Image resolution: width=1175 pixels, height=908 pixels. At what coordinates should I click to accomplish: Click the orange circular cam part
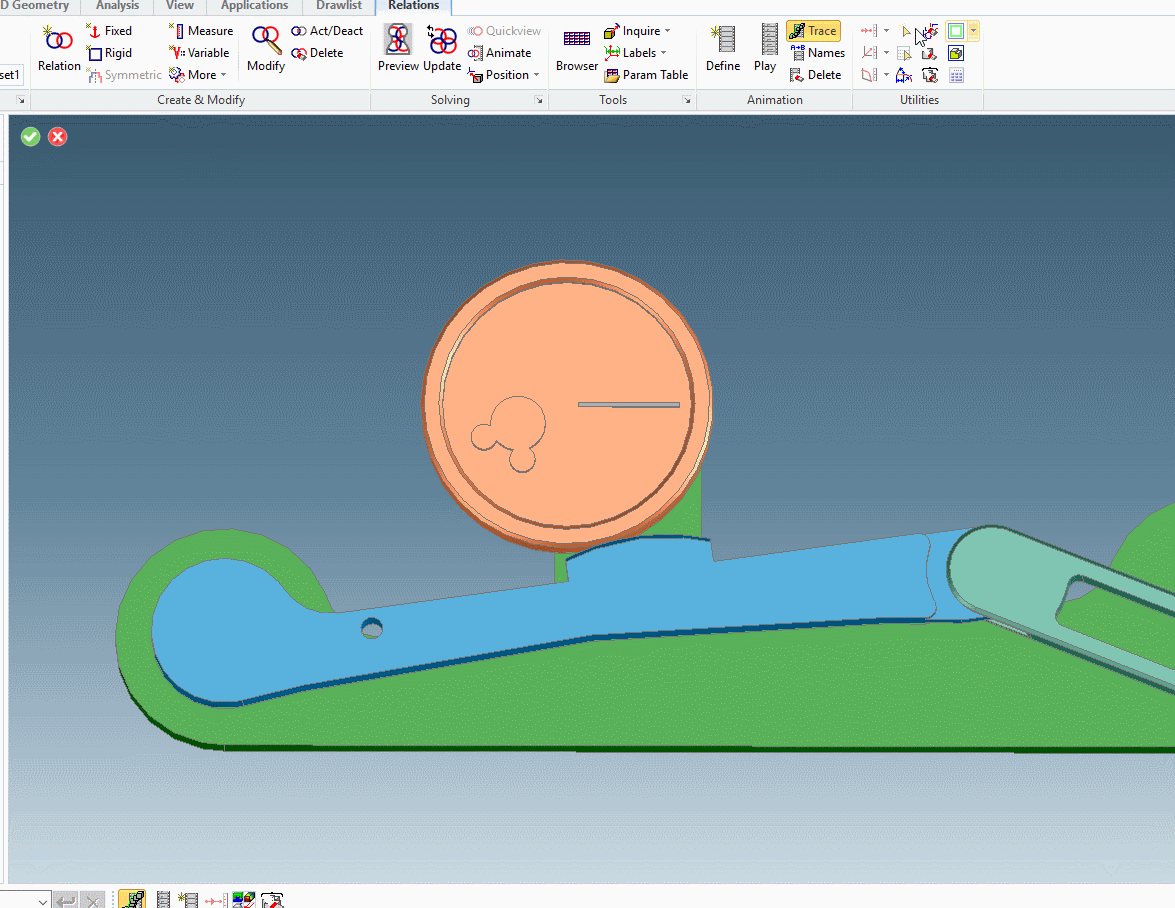click(x=567, y=406)
